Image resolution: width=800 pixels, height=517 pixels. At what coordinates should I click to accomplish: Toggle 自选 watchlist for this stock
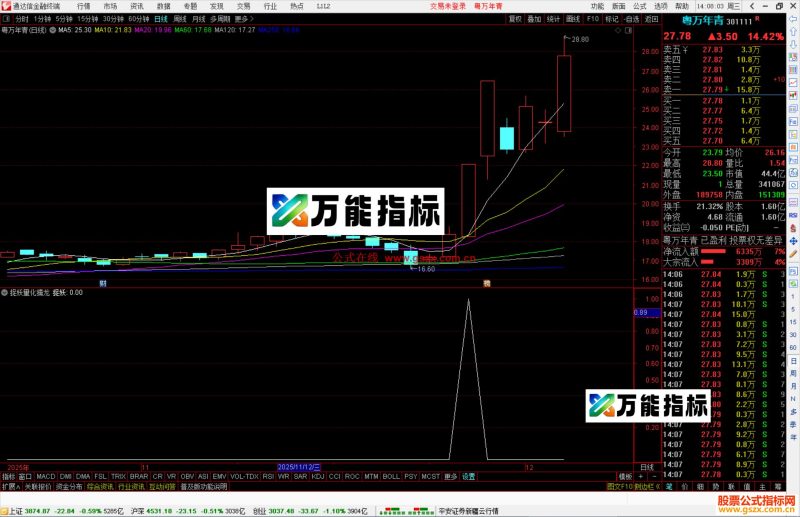[x=632, y=19]
